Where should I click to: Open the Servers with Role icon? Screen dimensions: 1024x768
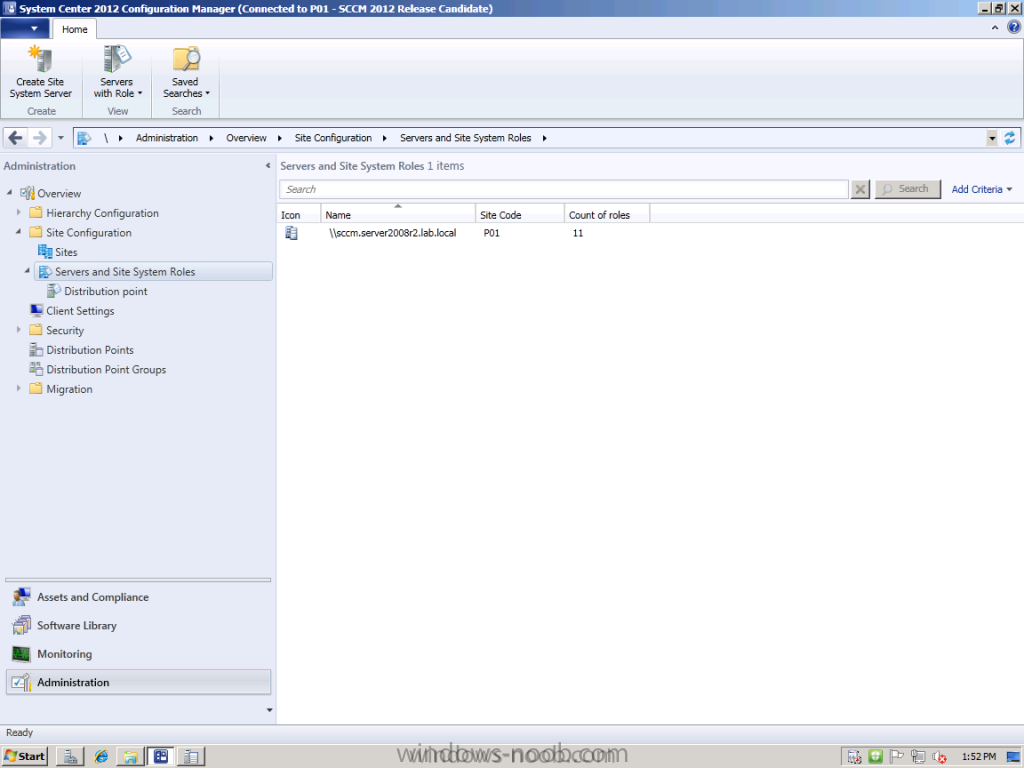[117, 59]
